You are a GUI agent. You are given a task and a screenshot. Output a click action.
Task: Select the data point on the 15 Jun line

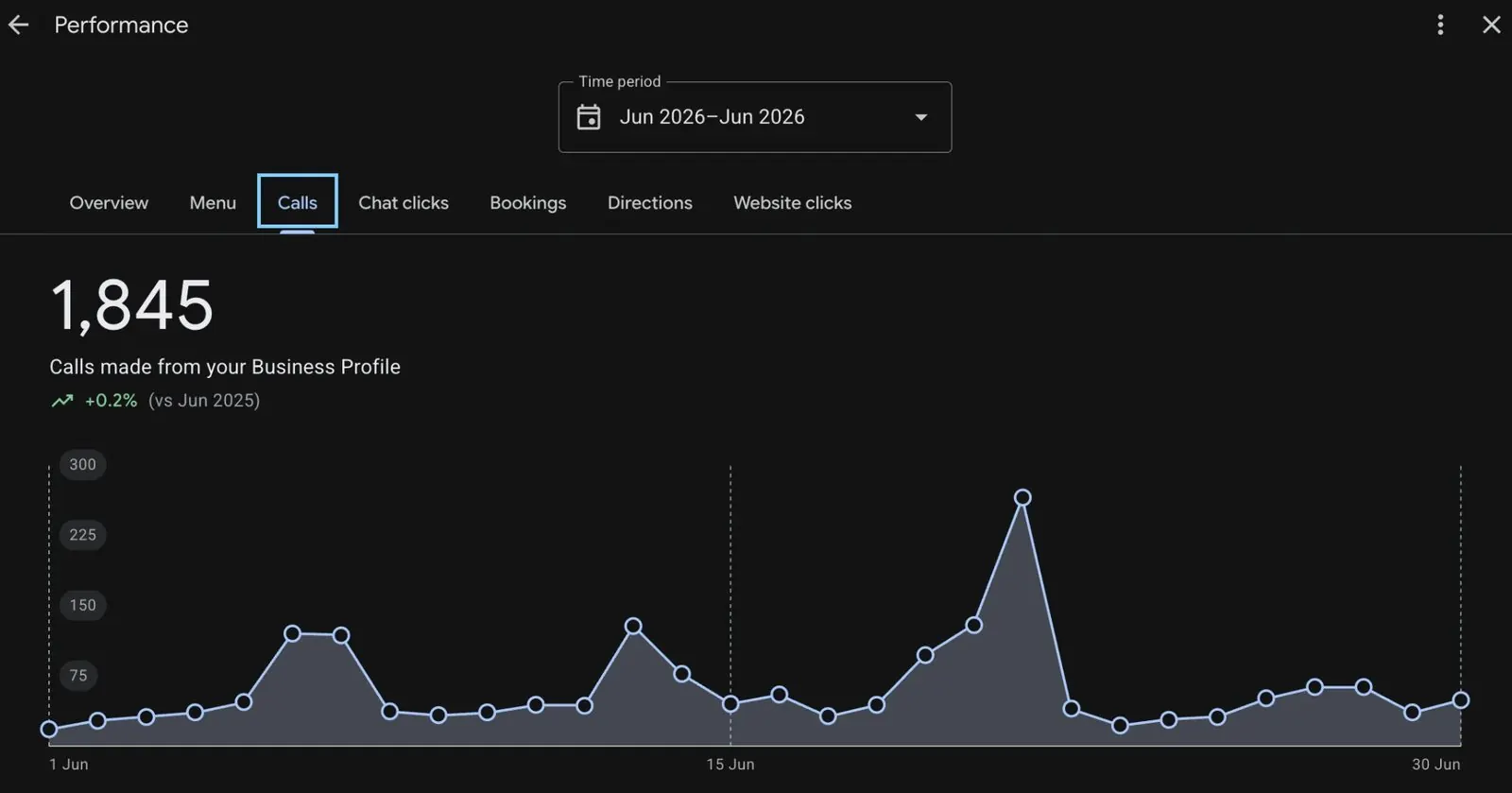point(730,703)
